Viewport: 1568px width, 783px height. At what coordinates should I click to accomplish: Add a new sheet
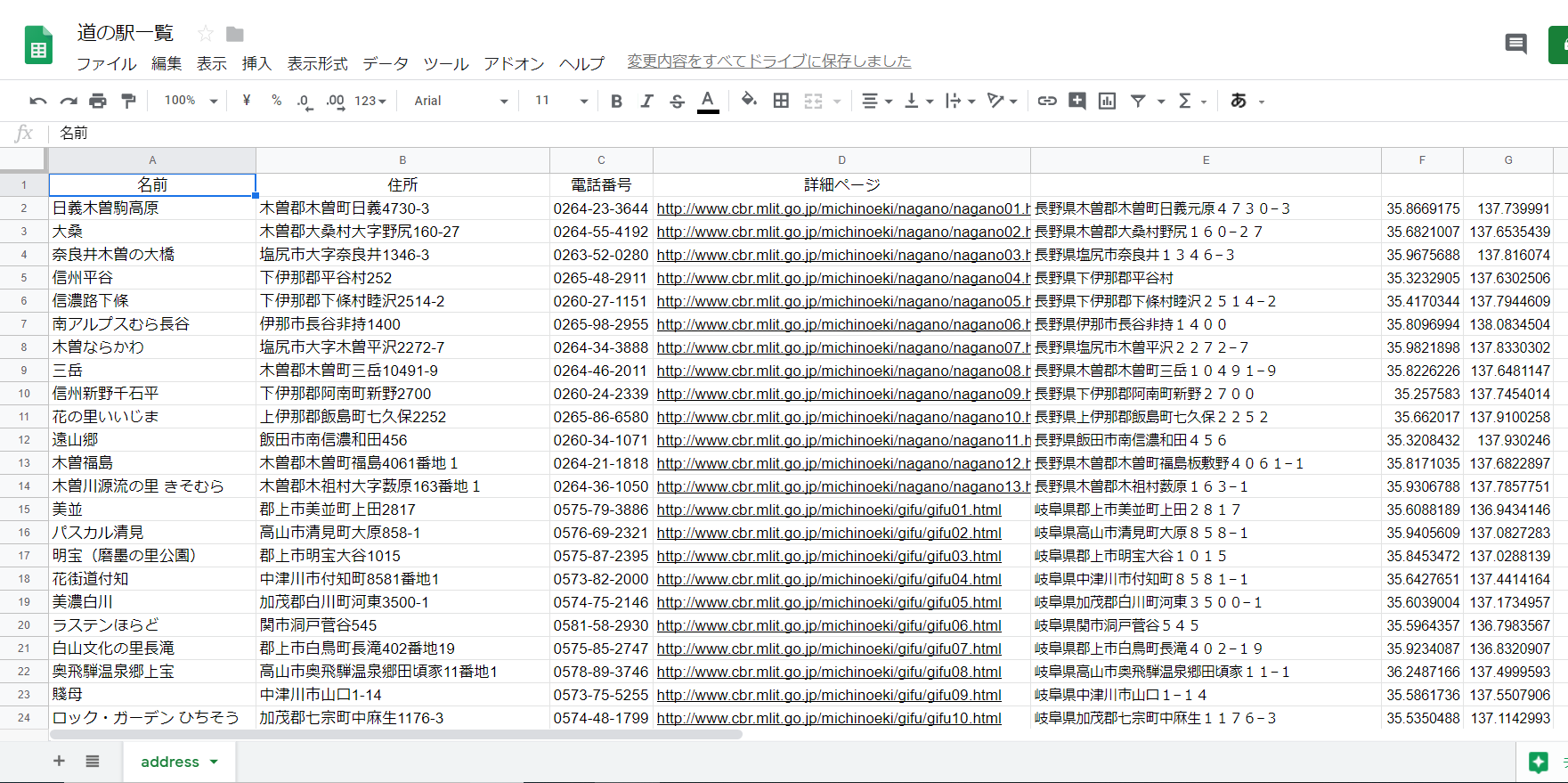coord(59,761)
